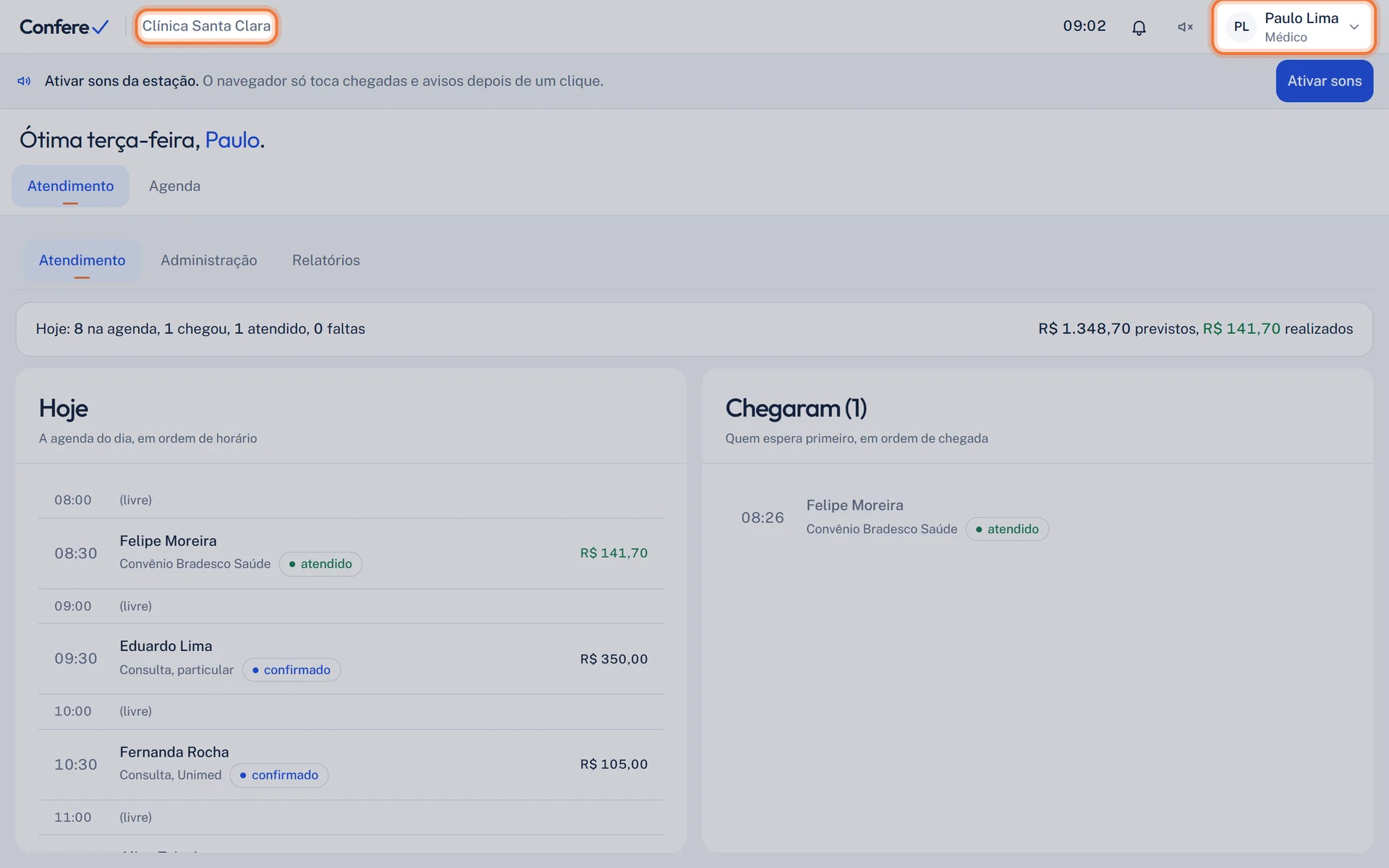
Task: Click Eduardo Lima's confirmado status badge
Action: pyautogui.click(x=291, y=670)
